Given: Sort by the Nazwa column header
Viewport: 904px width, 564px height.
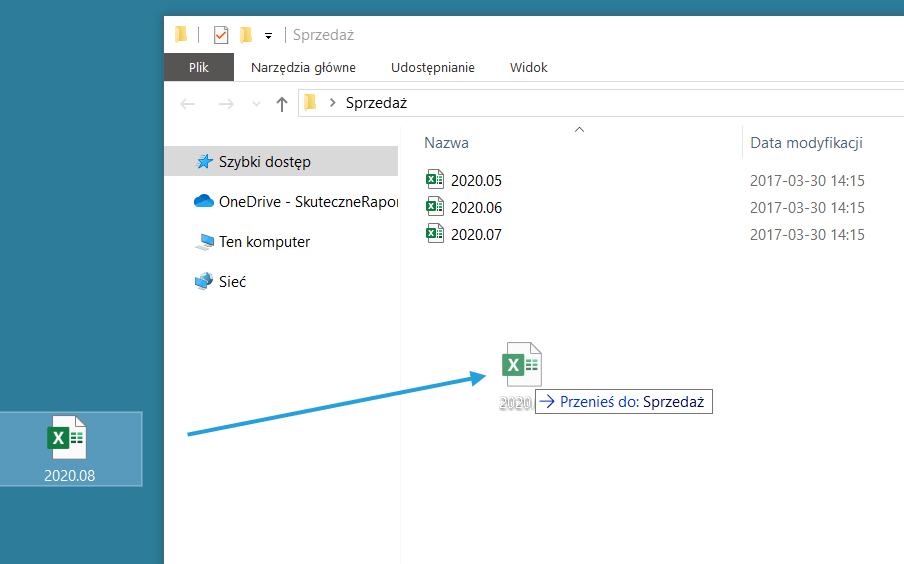Looking at the screenshot, I should click(446, 143).
